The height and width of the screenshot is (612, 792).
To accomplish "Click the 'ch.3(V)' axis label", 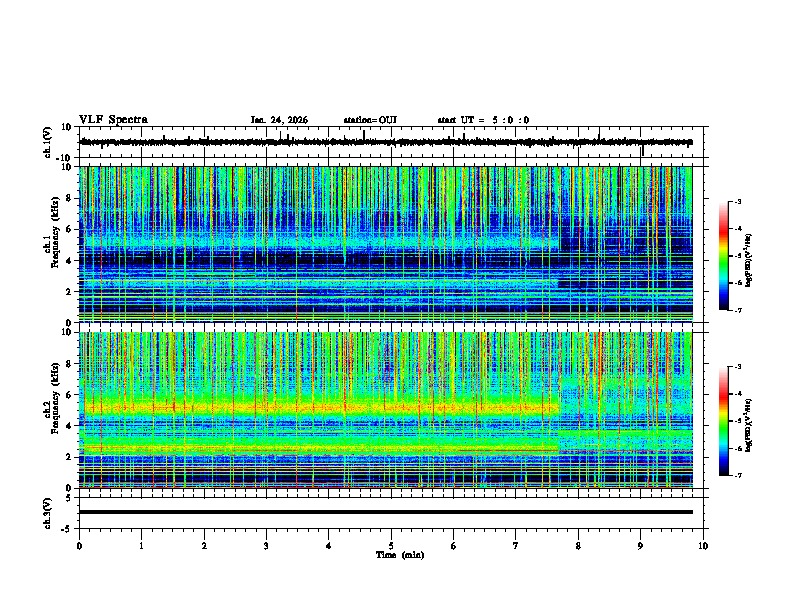I will (x=48, y=514).
